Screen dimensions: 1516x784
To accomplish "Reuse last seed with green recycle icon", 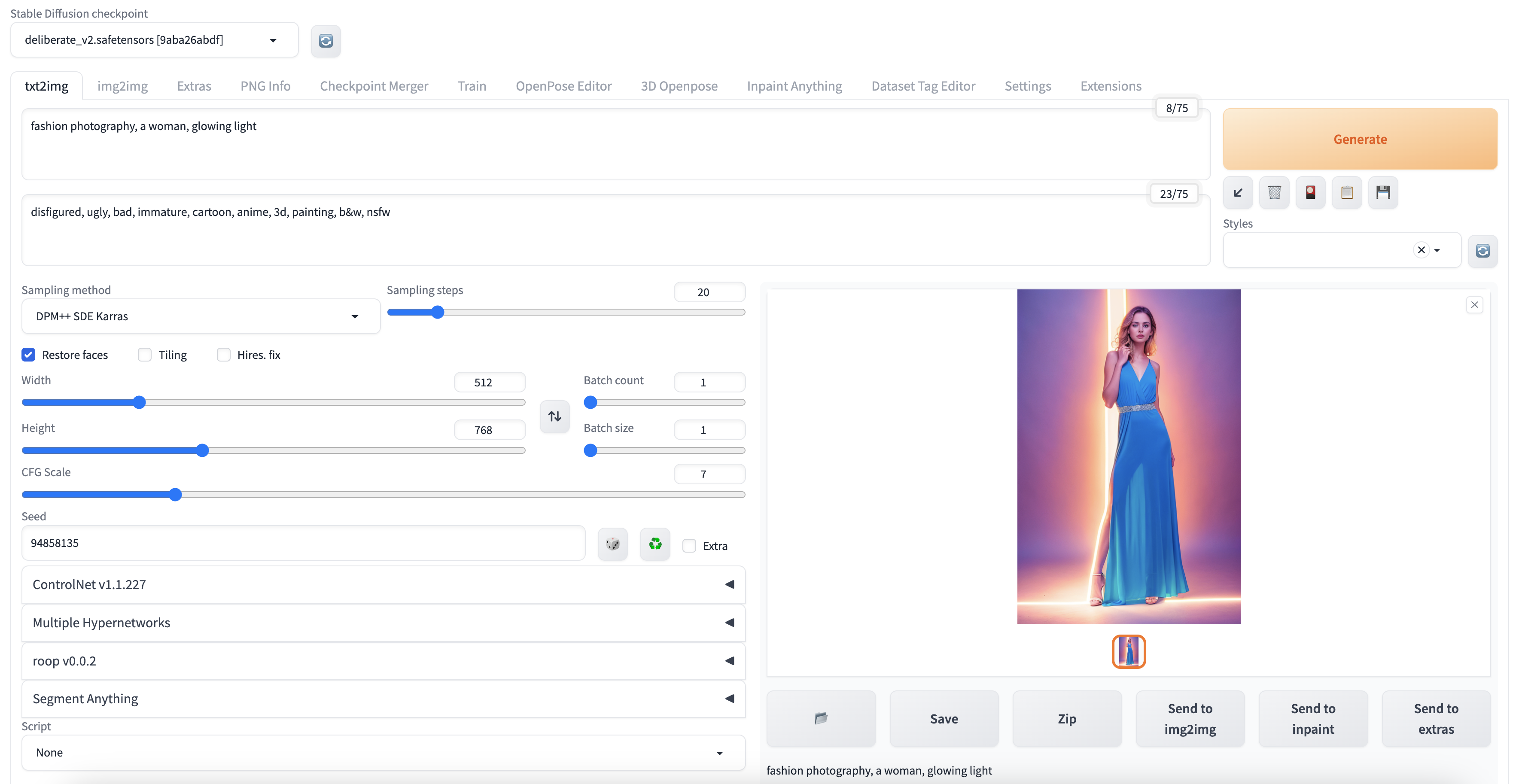I will (x=654, y=544).
